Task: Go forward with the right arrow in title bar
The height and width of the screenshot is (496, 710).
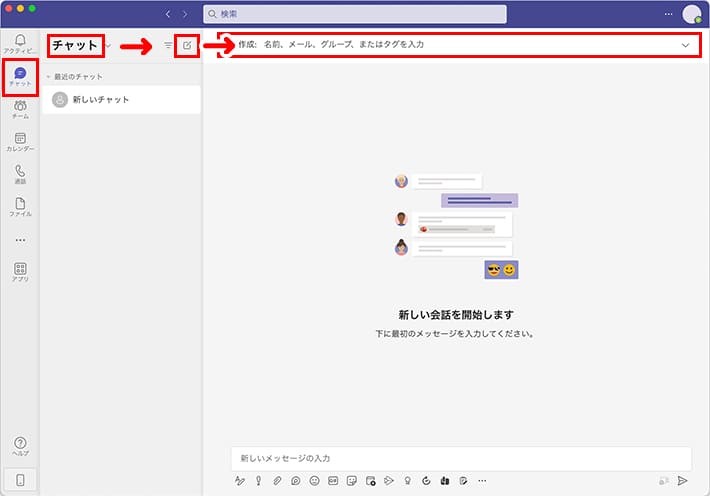Action: tap(185, 14)
